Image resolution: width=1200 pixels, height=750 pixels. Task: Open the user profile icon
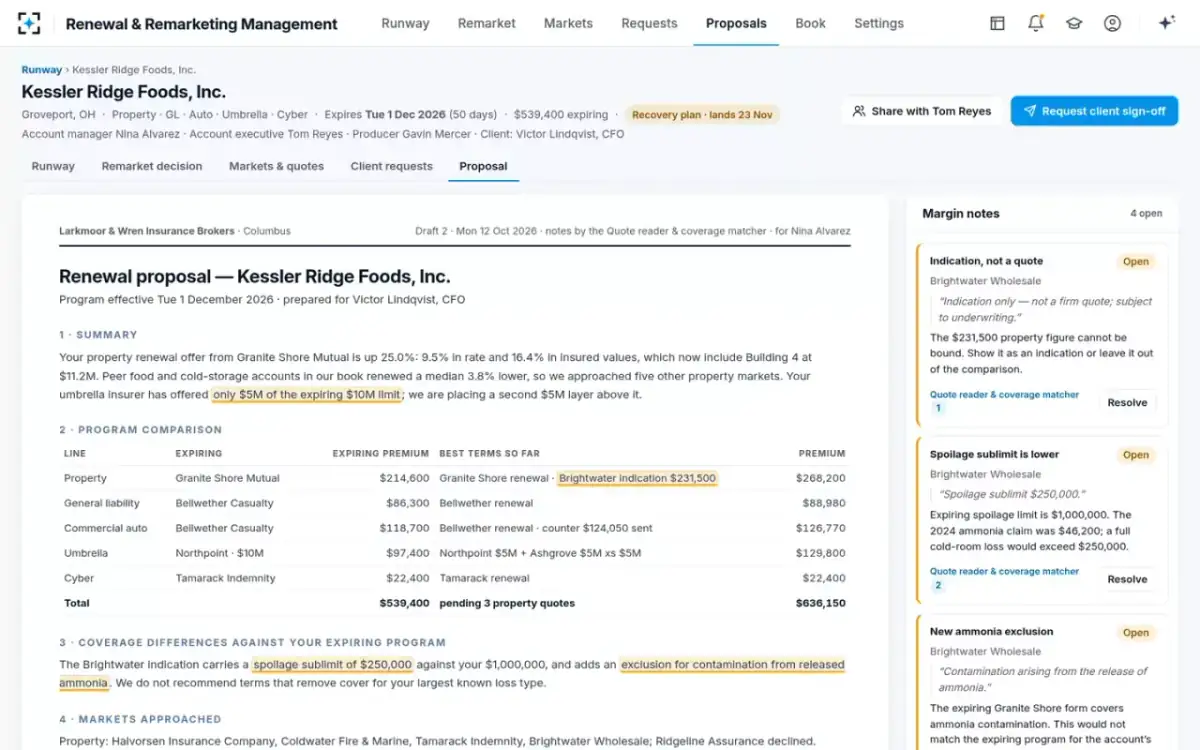pos(1112,23)
